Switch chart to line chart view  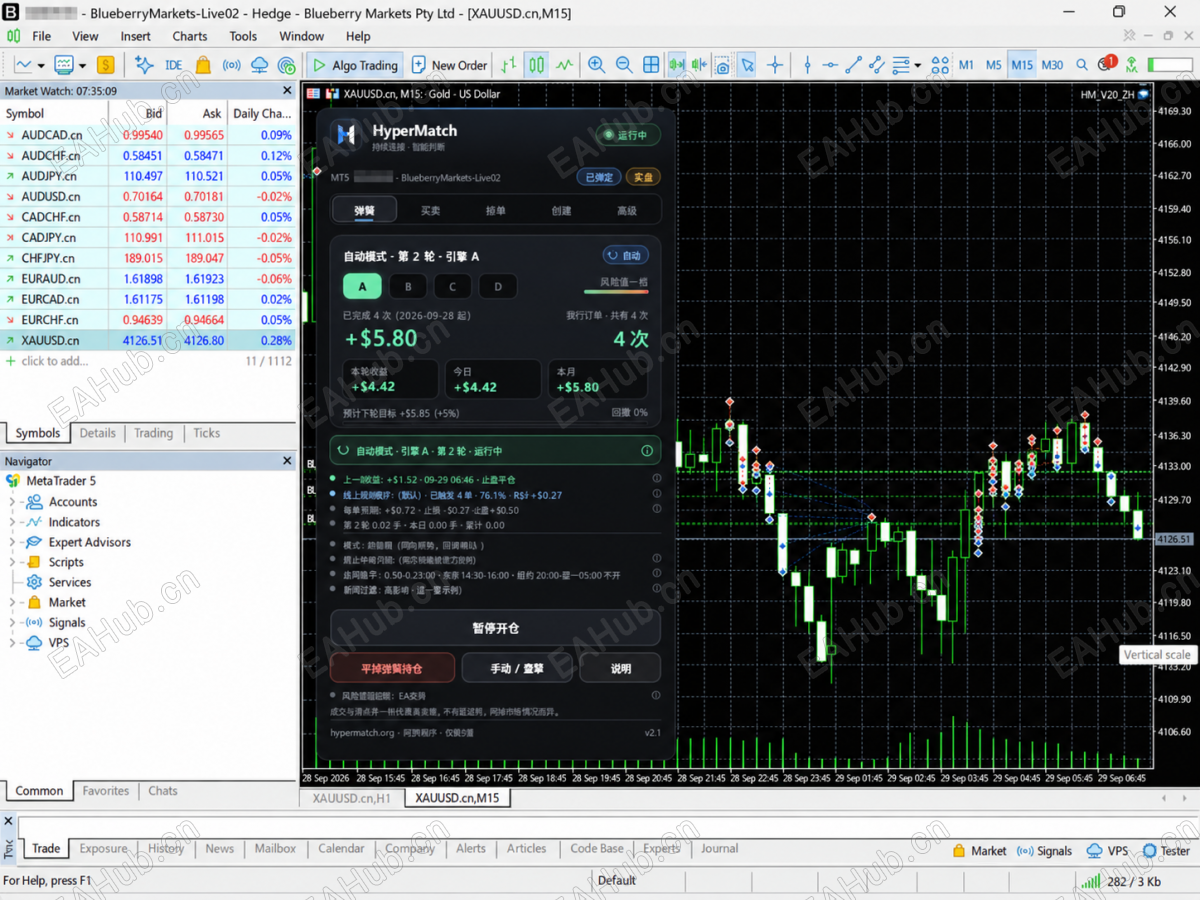(565, 65)
